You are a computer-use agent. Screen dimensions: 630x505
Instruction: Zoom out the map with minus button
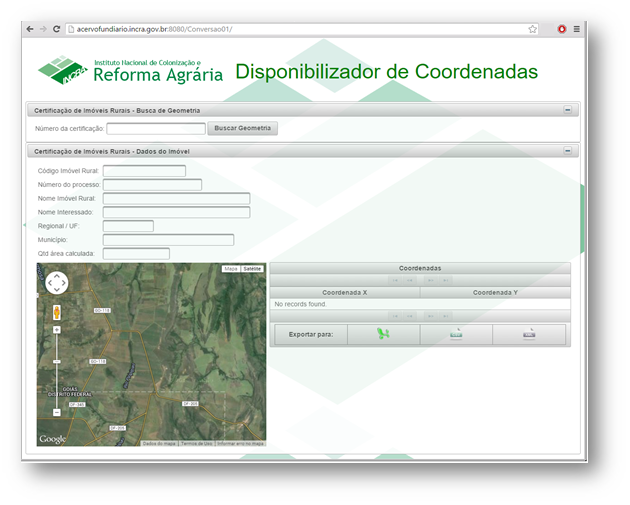pos(57,411)
